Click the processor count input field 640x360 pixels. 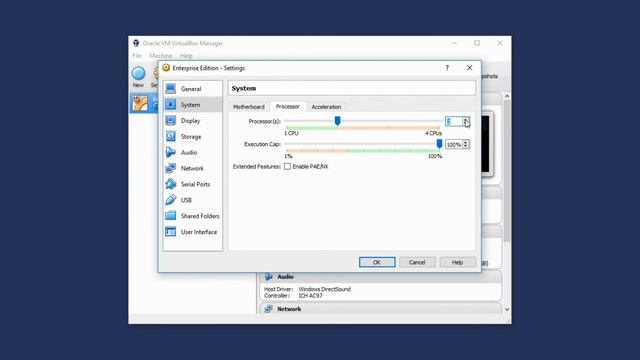click(x=454, y=122)
